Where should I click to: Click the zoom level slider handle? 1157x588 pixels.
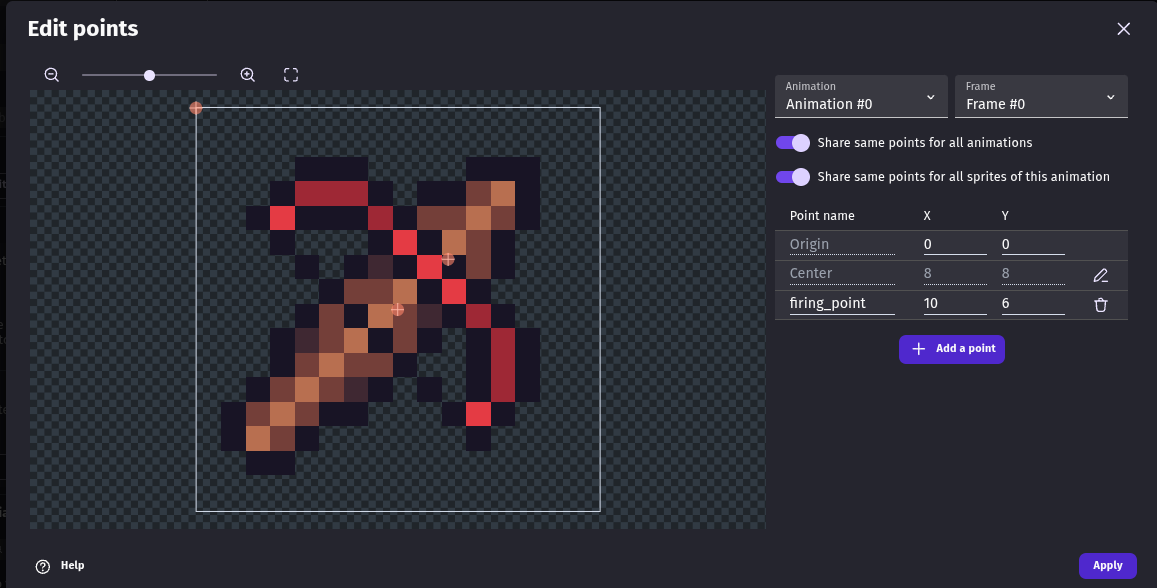(x=149, y=75)
